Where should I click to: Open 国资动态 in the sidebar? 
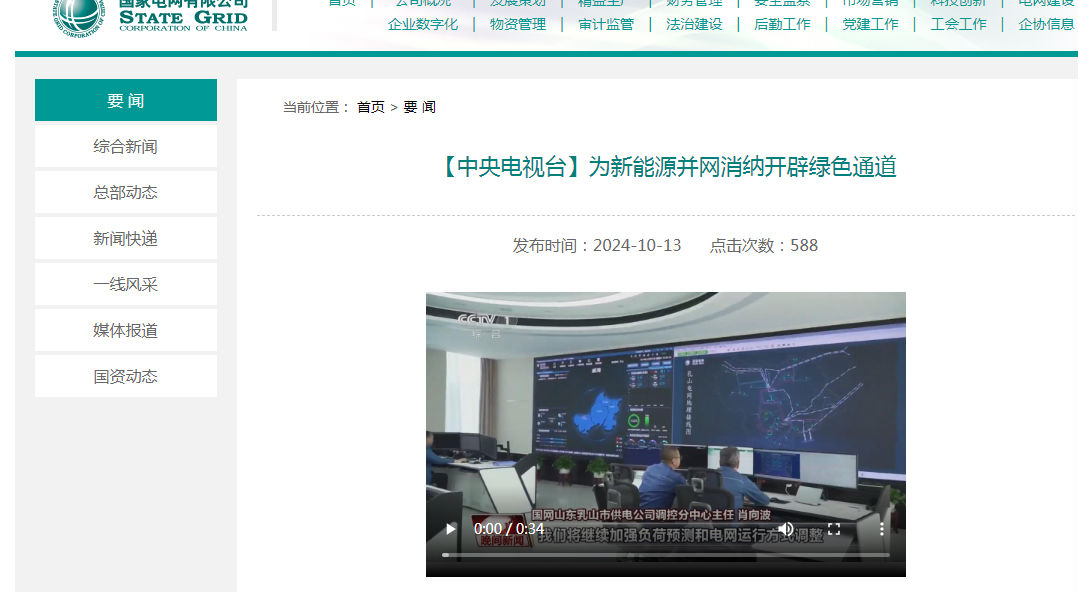point(126,377)
